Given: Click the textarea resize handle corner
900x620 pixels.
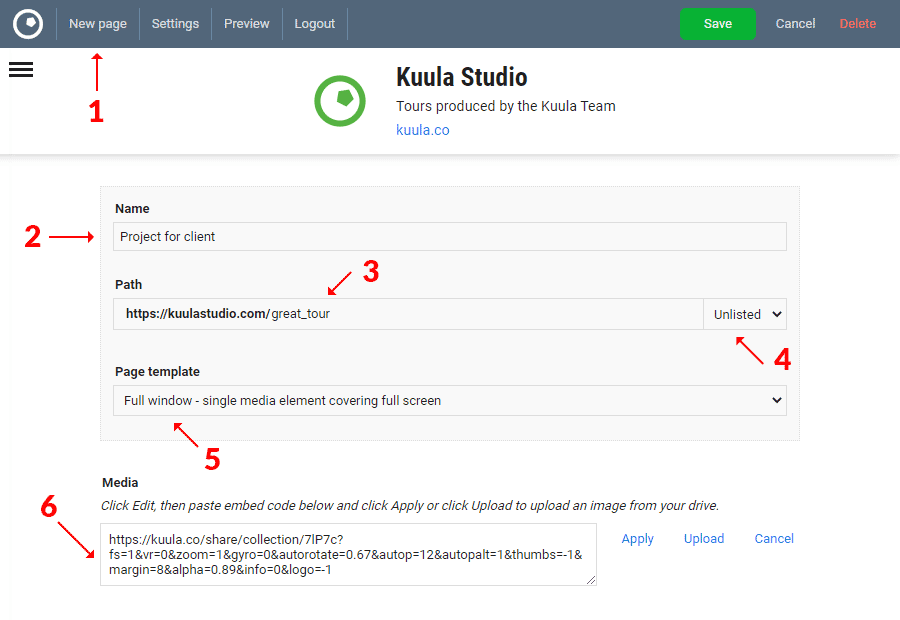Looking at the screenshot, I should [591, 580].
